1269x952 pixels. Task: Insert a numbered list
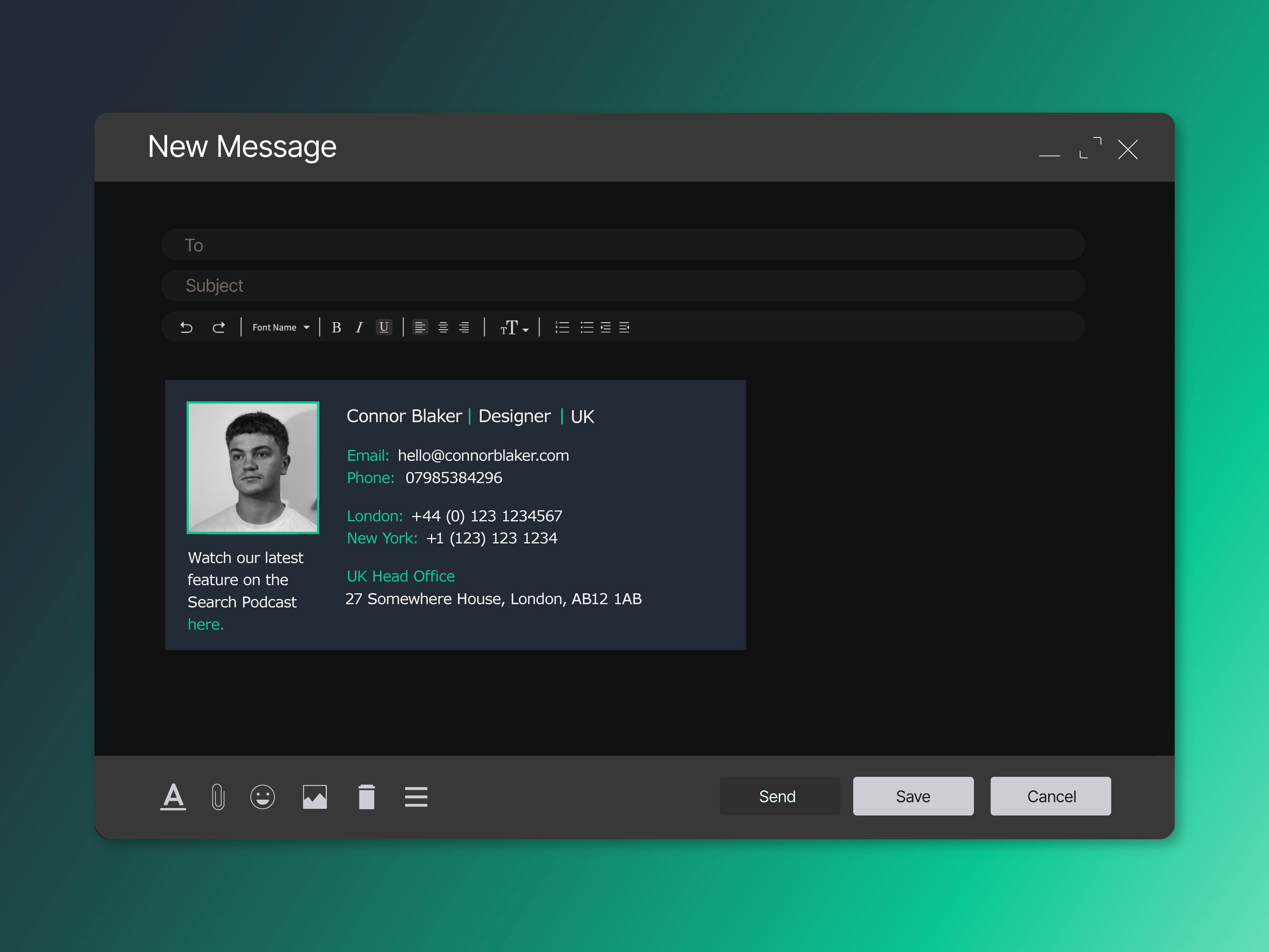562,327
